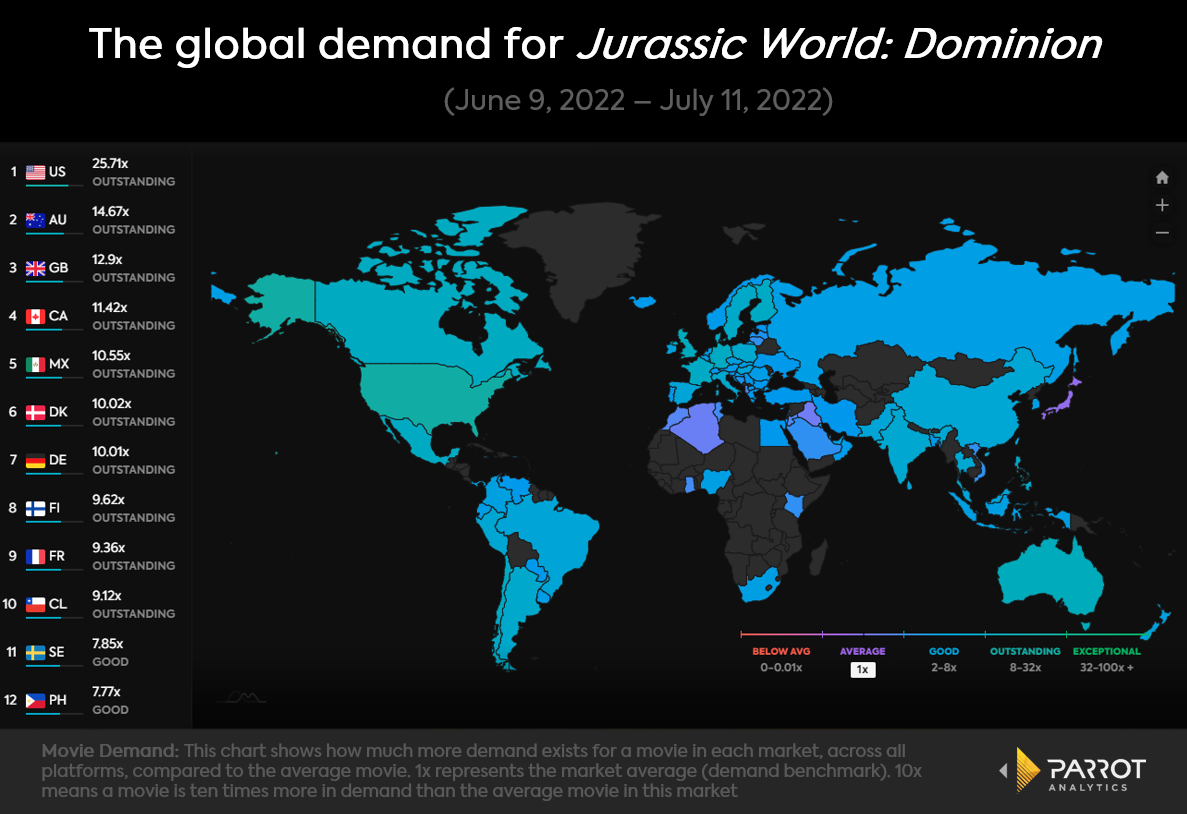Click the home reset map icon
The image size is (1187, 814).
click(x=1162, y=178)
